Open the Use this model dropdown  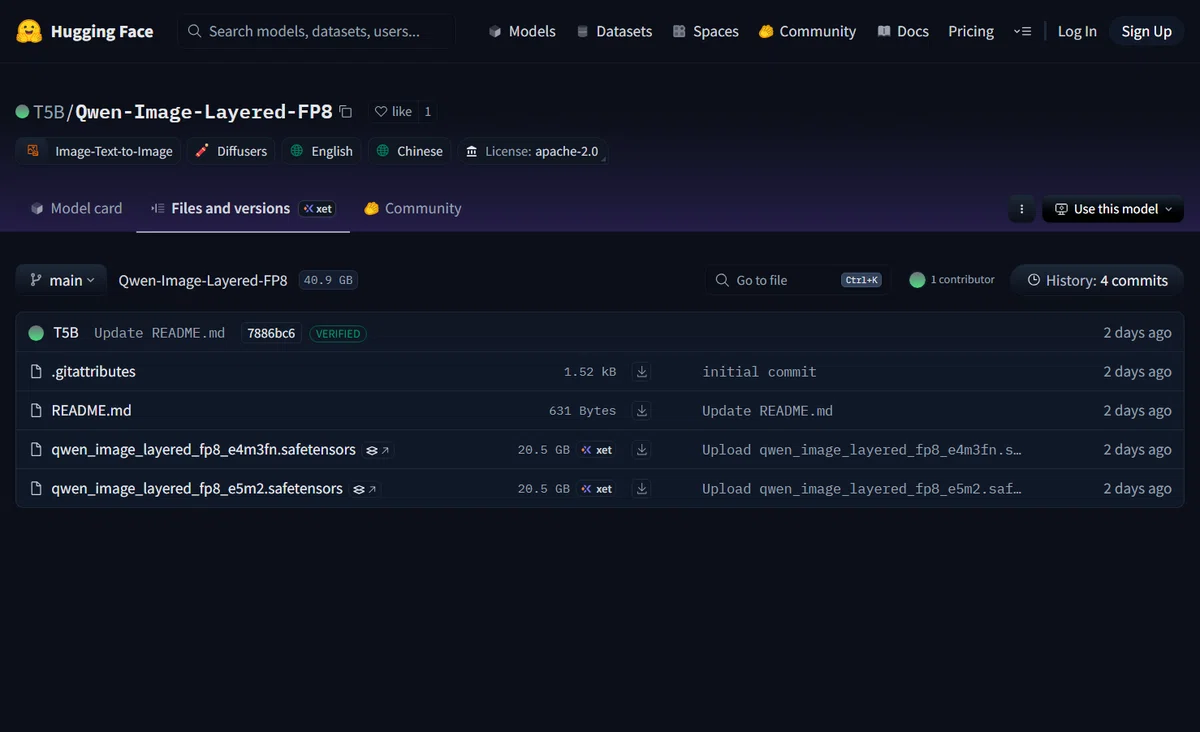pyautogui.click(x=1113, y=209)
